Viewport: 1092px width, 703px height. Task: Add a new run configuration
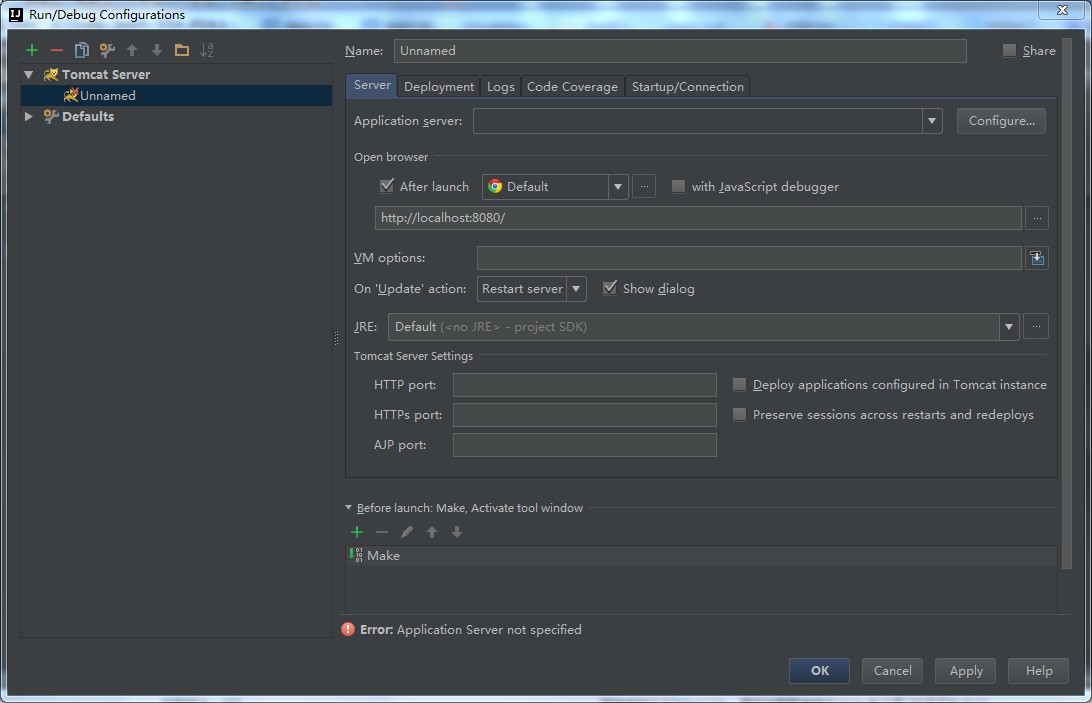point(32,50)
